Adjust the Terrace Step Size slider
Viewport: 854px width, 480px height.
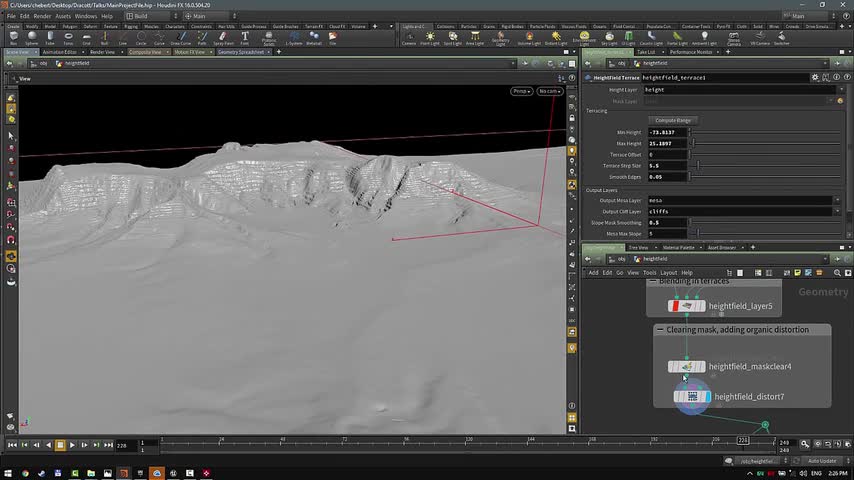pos(698,165)
